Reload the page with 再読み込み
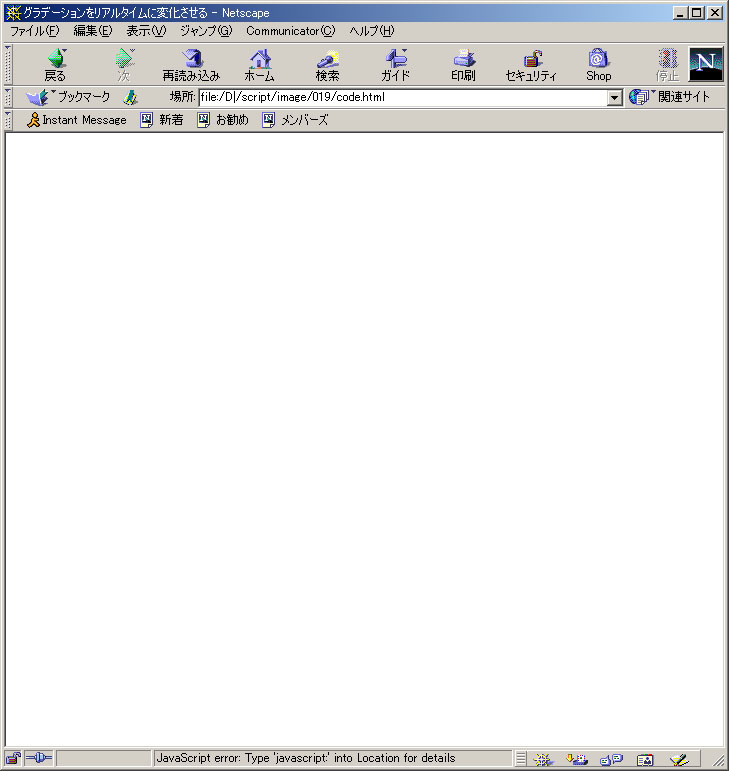 191,64
